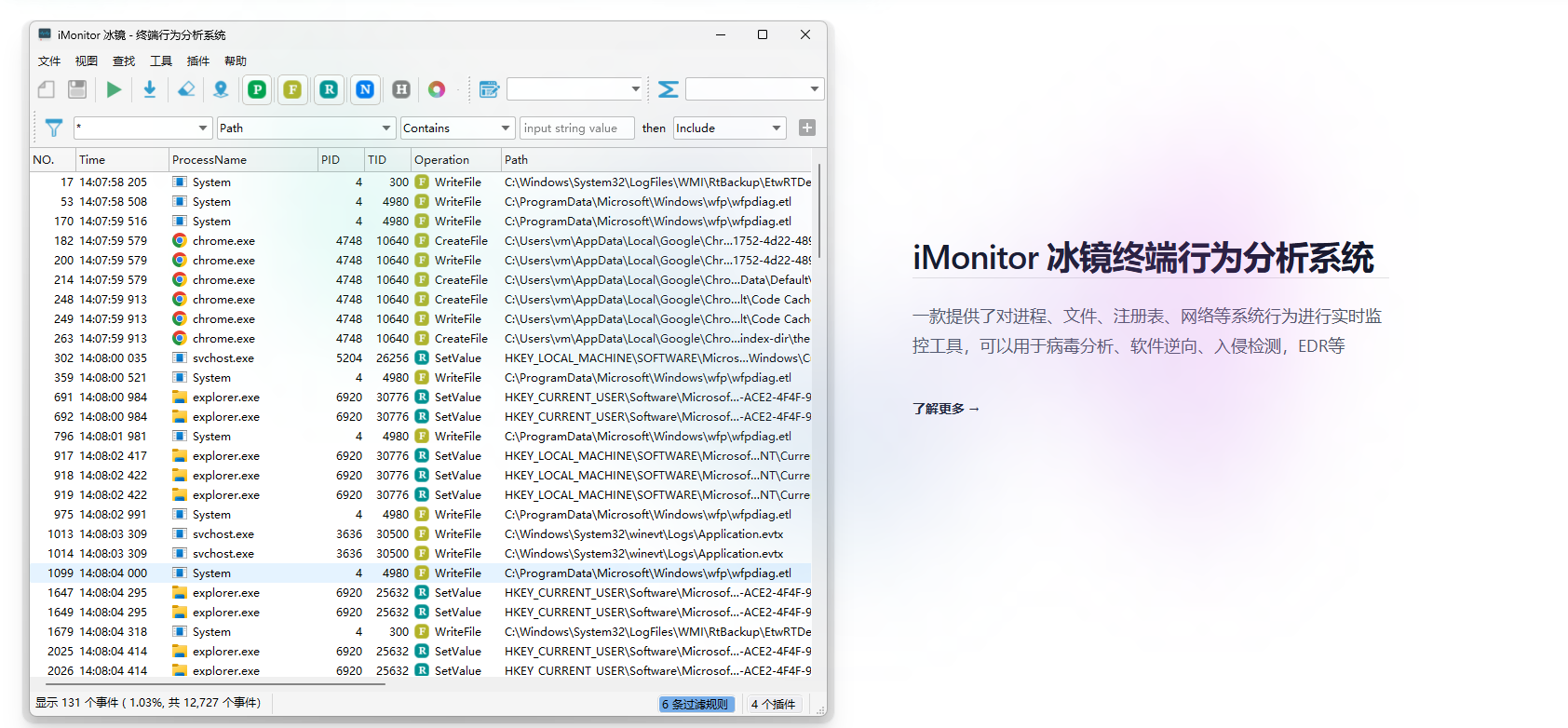1568x728 pixels.
Task: Click SetValue R icon in row 2025
Action: tap(422, 652)
